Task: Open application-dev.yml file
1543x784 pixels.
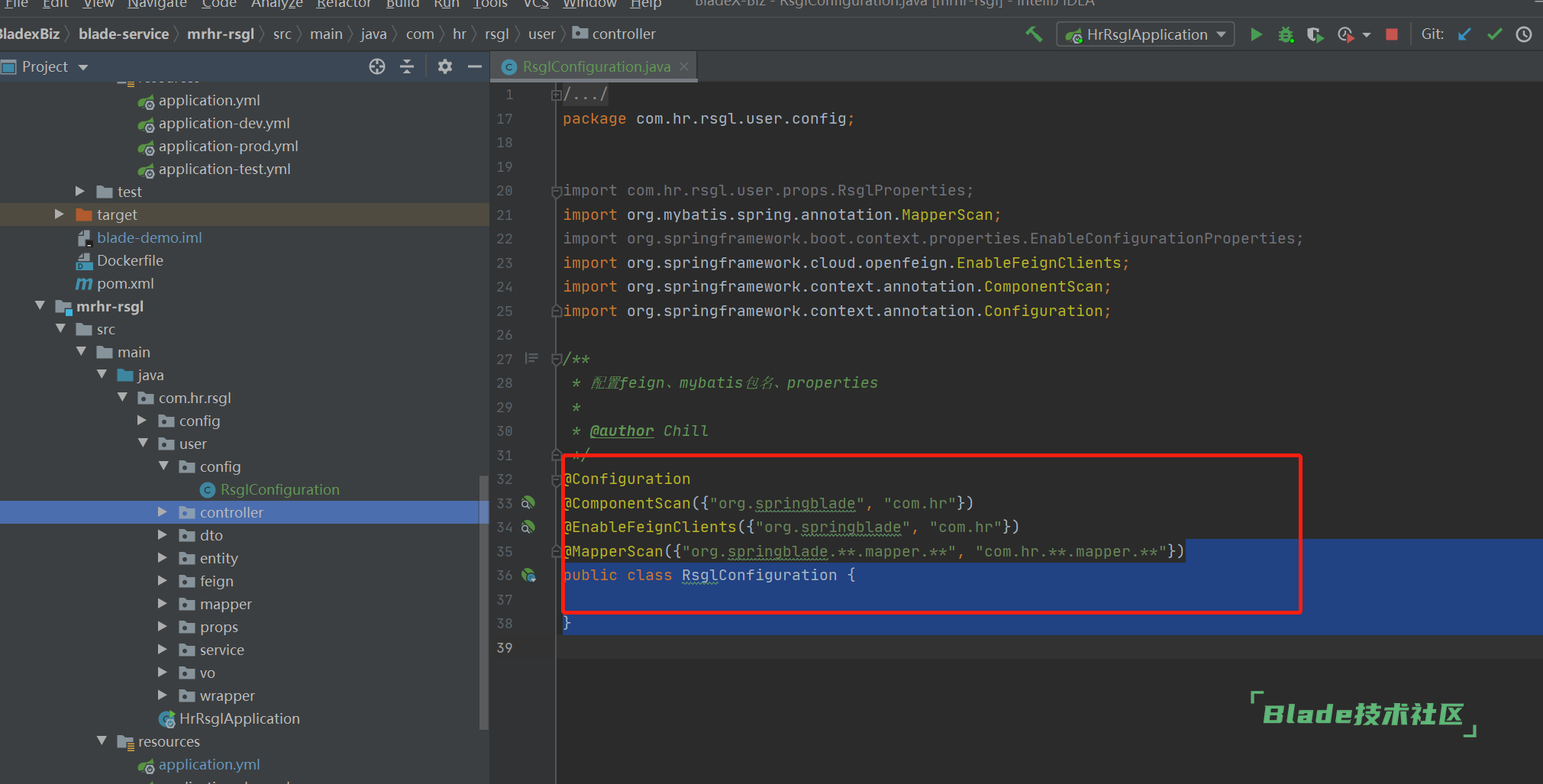Action: click(x=224, y=123)
